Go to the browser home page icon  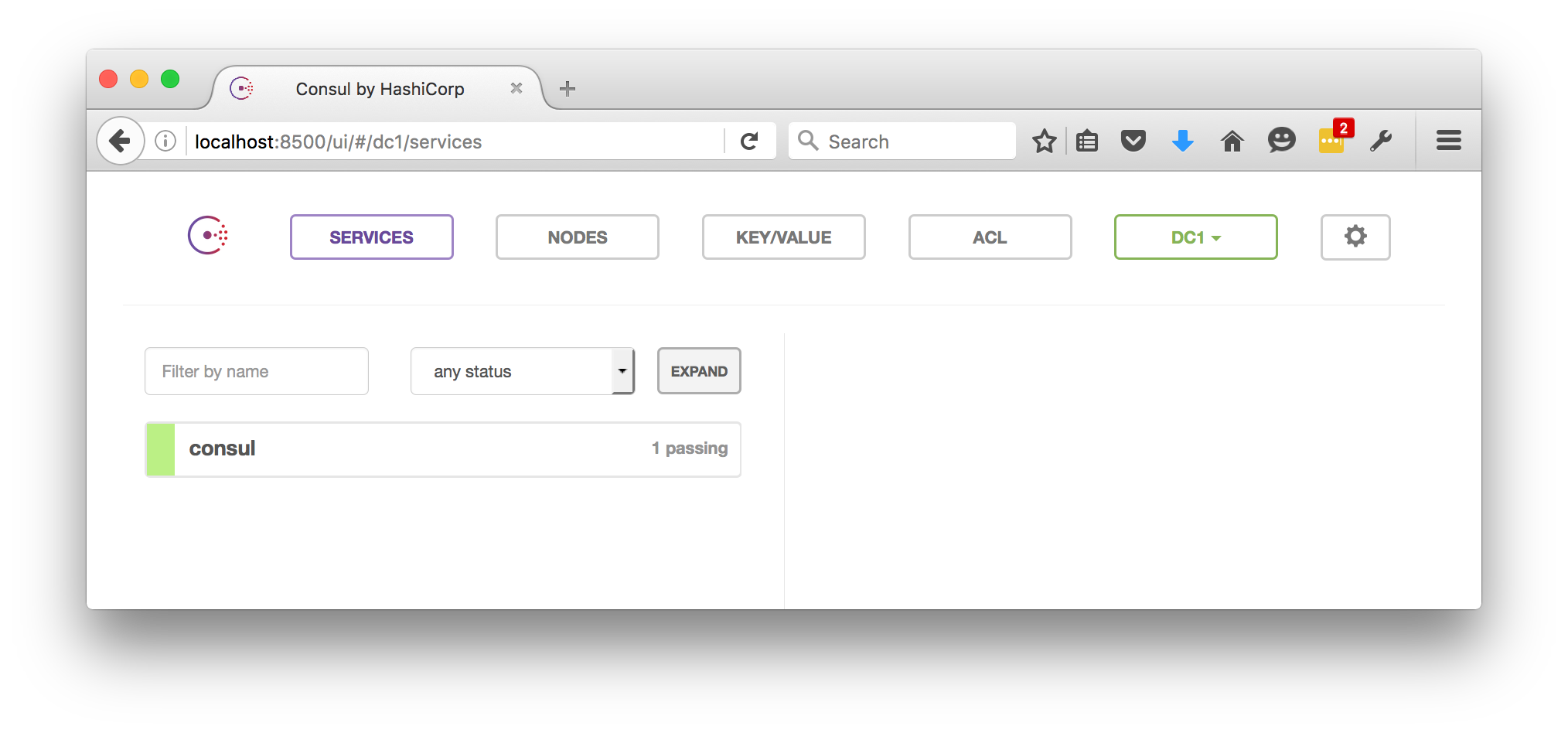[1232, 141]
